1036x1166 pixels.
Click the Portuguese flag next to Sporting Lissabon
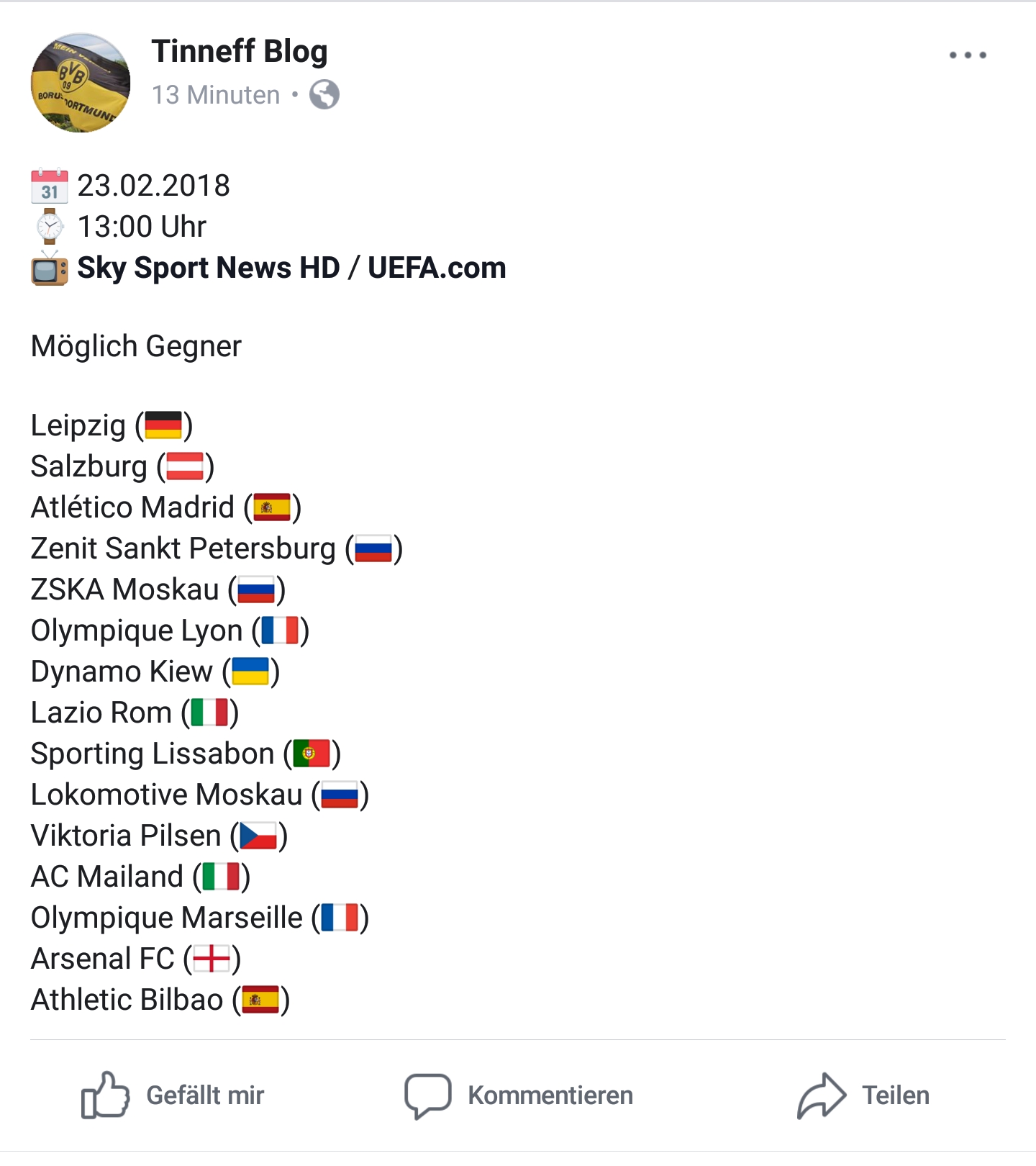312,754
